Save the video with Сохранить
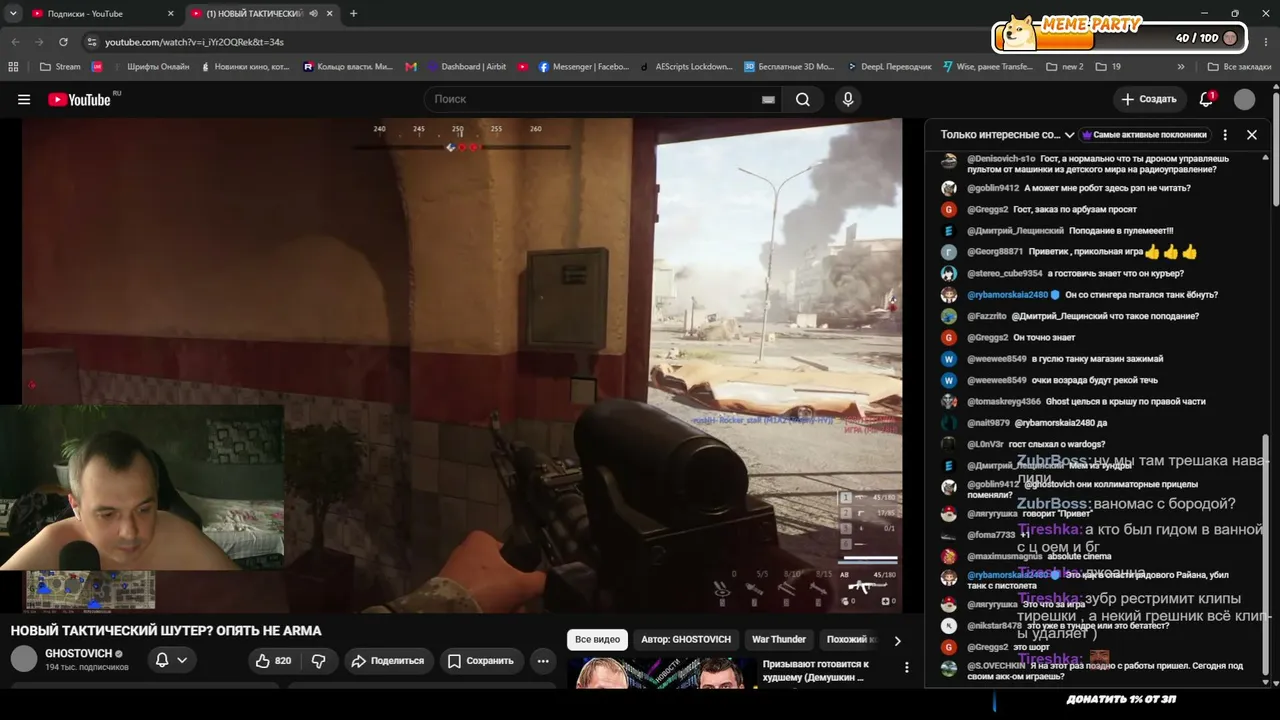Viewport: 1280px width, 720px height. [480, 660]
